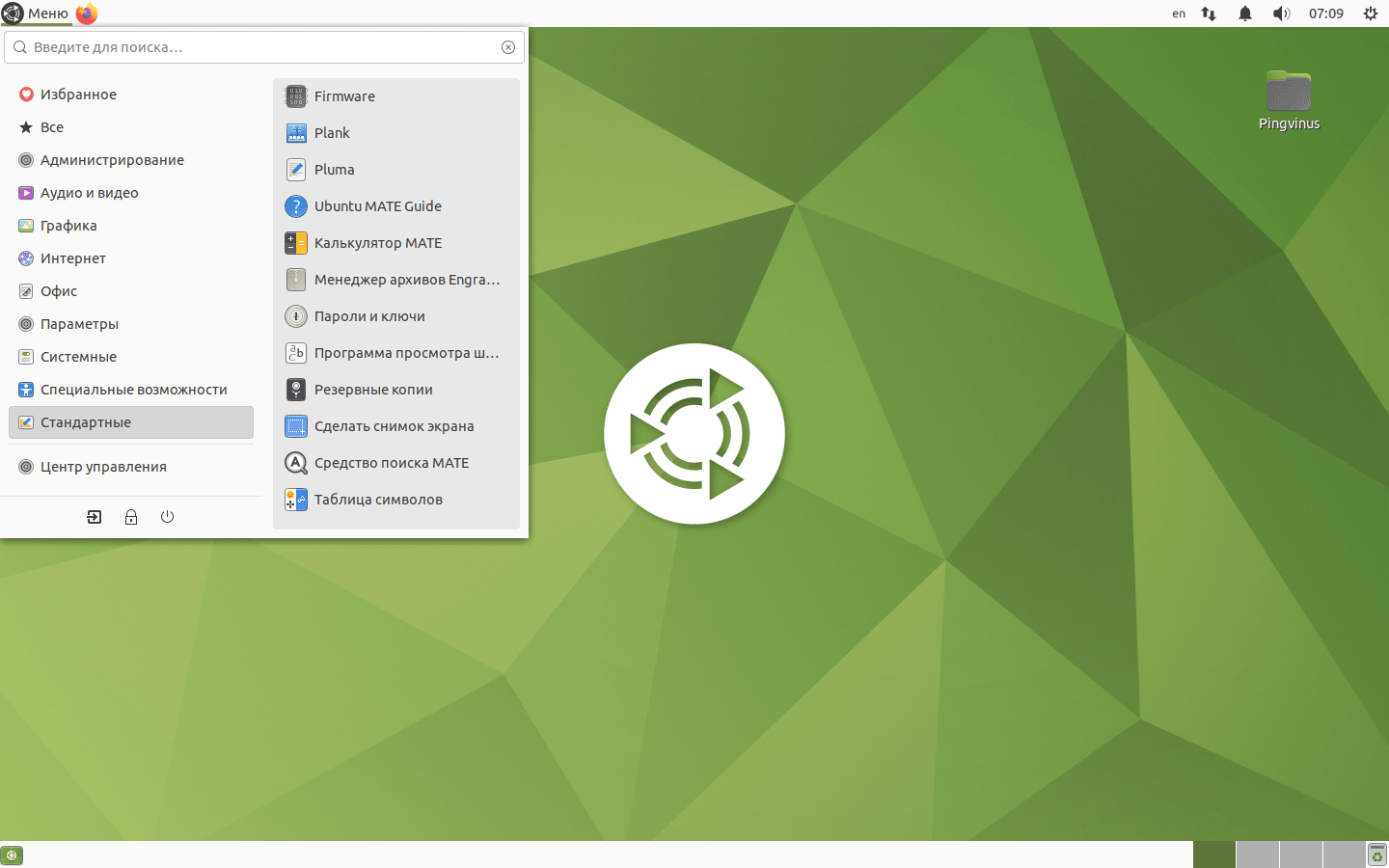This screenshot has height=868, width=1389.
Task: Click the log out icon in the menu
Action: coord(95,517)
